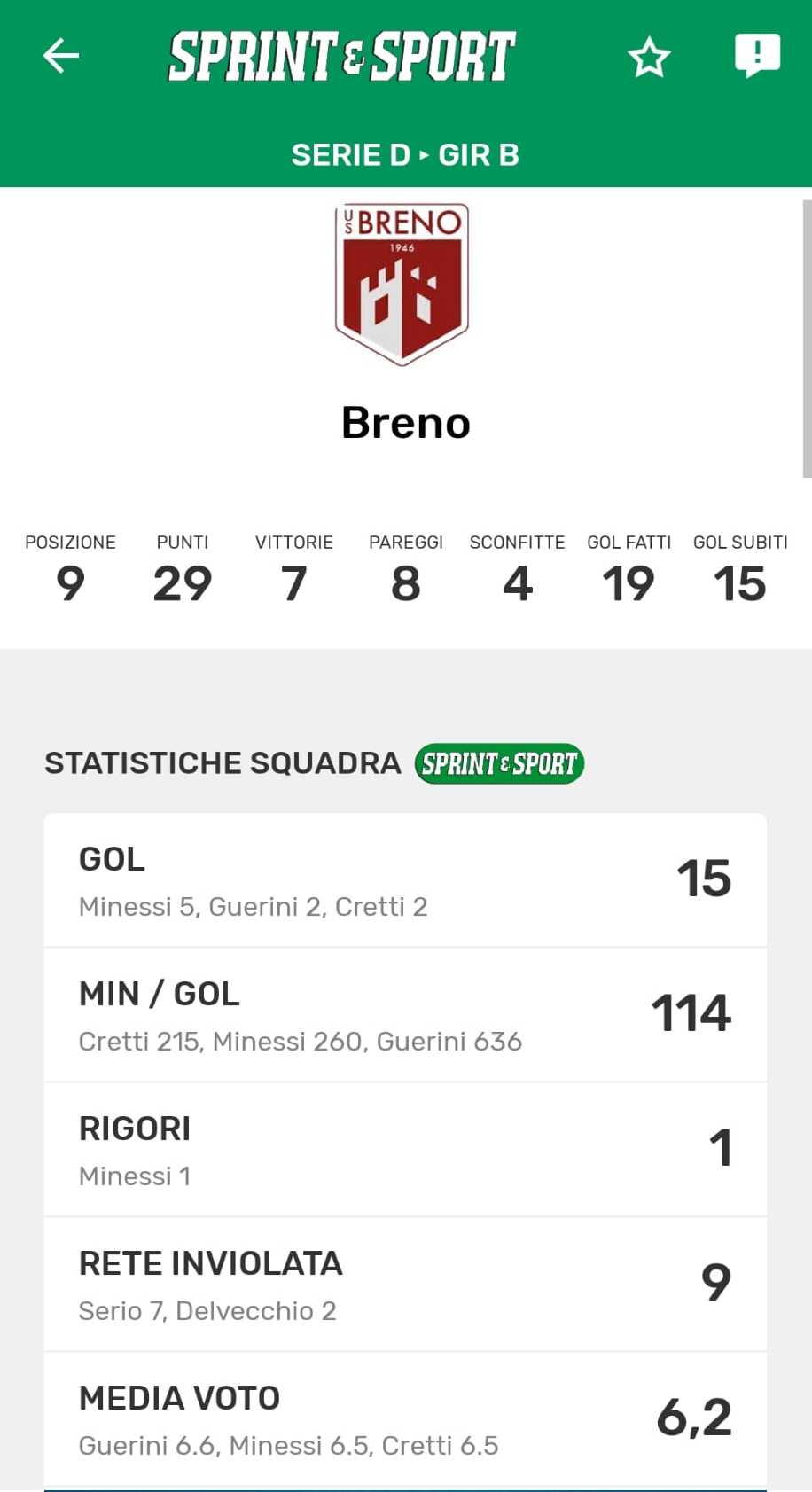Tap the Sprint & Sport header logo

click(x=342, y=57)
